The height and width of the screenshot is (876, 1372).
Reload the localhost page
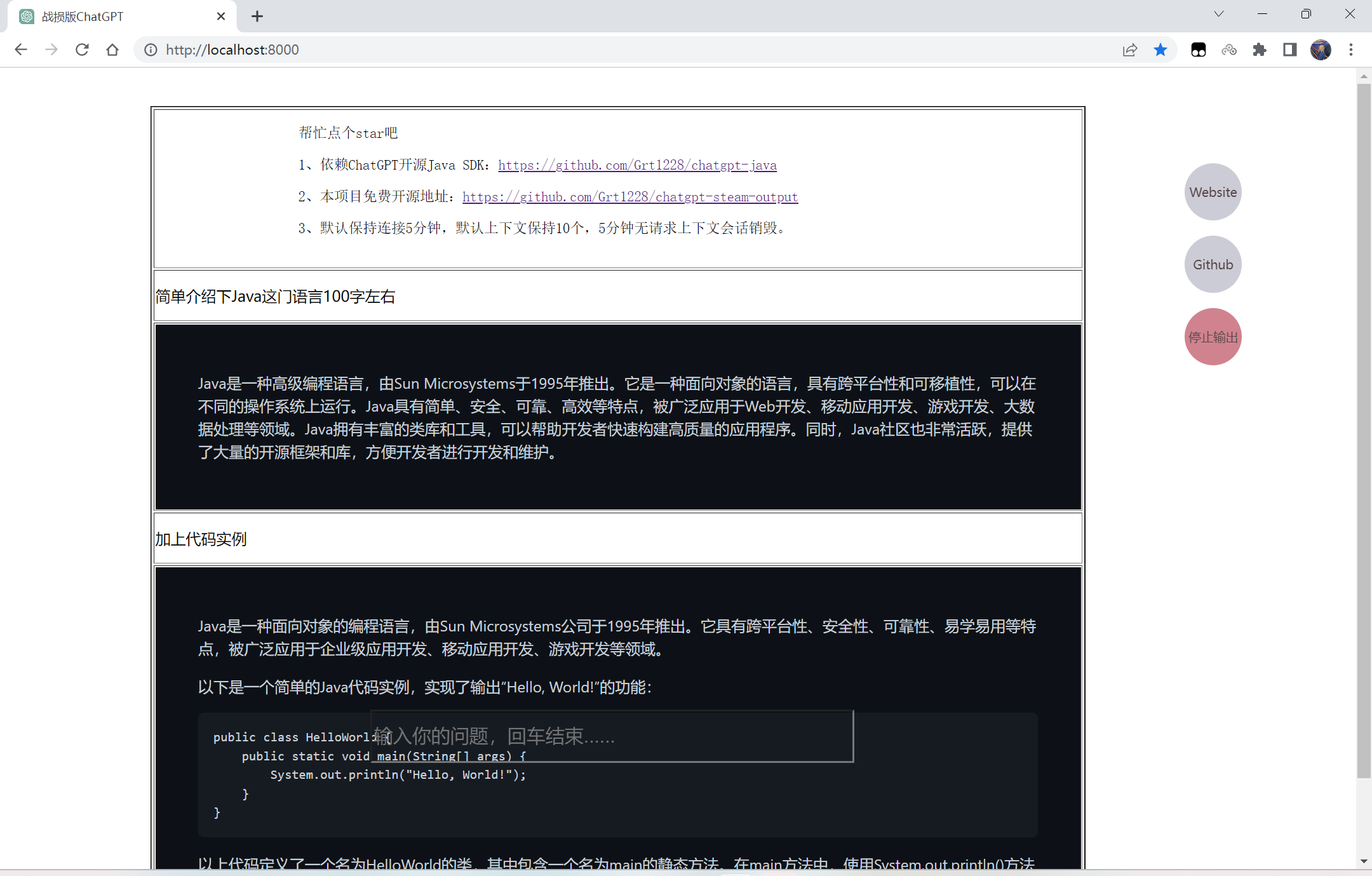click(x=82, y=50)
